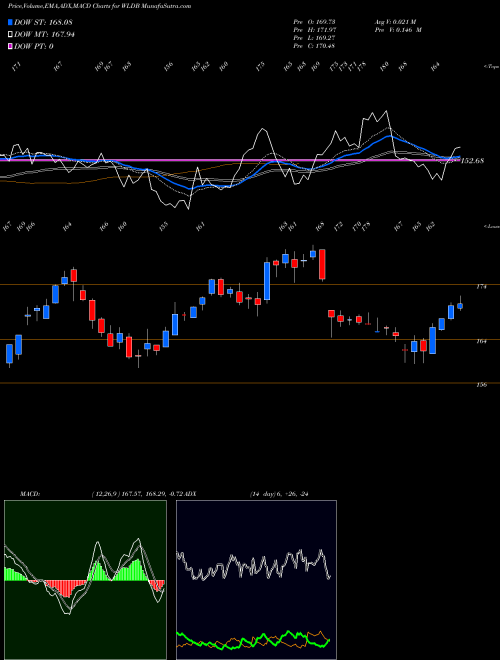This screenshot has width=500, height=660.
Task: Click the tall red candle before the gap down
Action: pyautogui.click(x=322, y=264)
